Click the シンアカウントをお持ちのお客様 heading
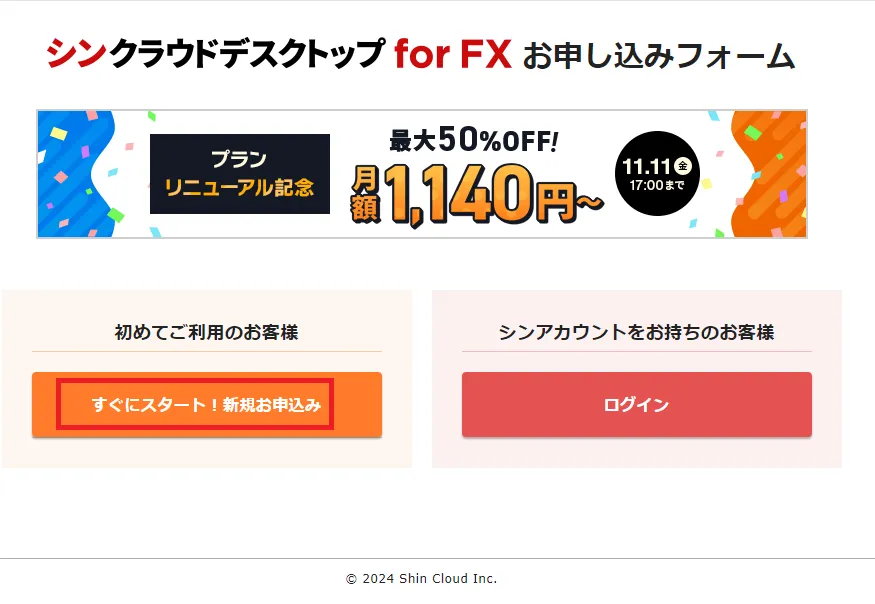 [x=636, y=332]
